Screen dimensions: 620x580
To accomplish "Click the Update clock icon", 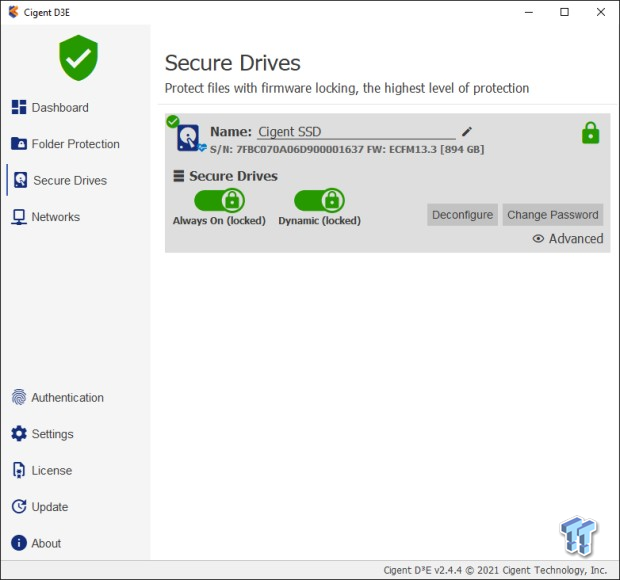I will (19, 506).
